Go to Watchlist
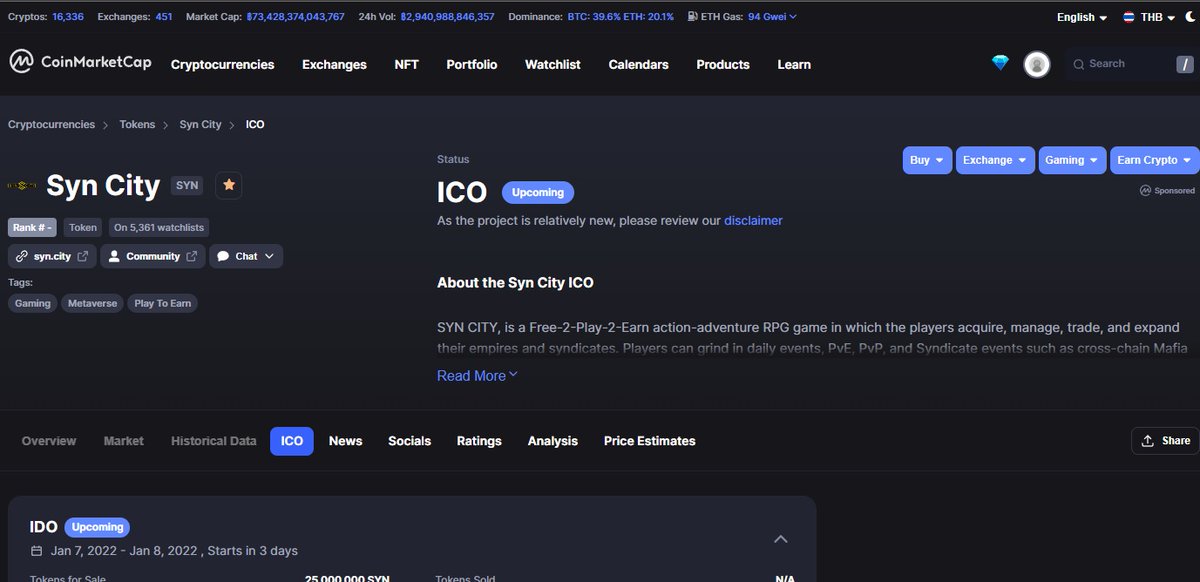 click(x=553, y=64)
